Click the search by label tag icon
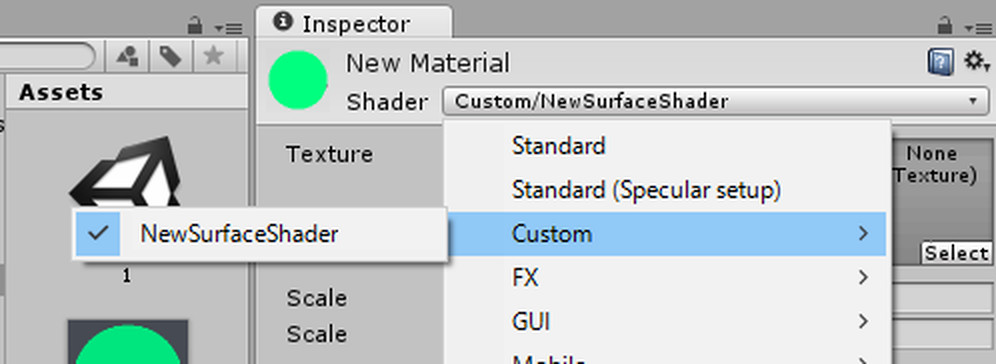 [x=170, y=57]
